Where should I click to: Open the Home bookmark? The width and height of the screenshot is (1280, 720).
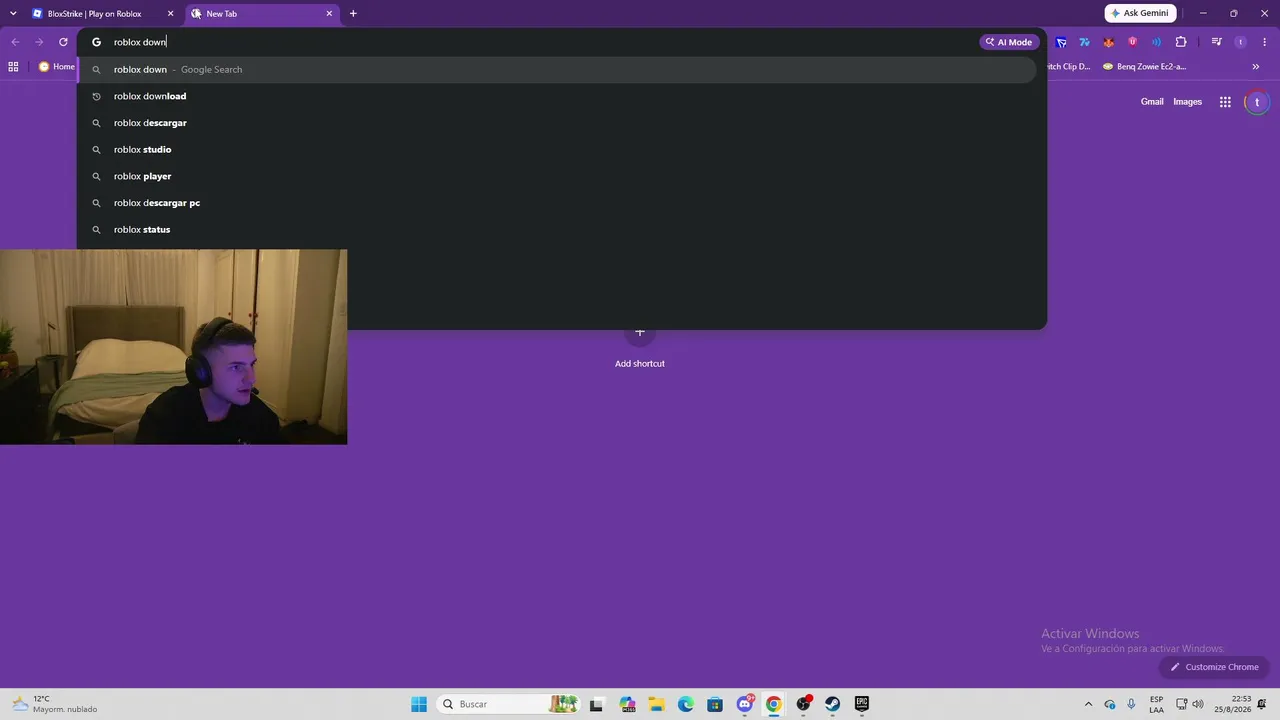click(x=57, y=67)
